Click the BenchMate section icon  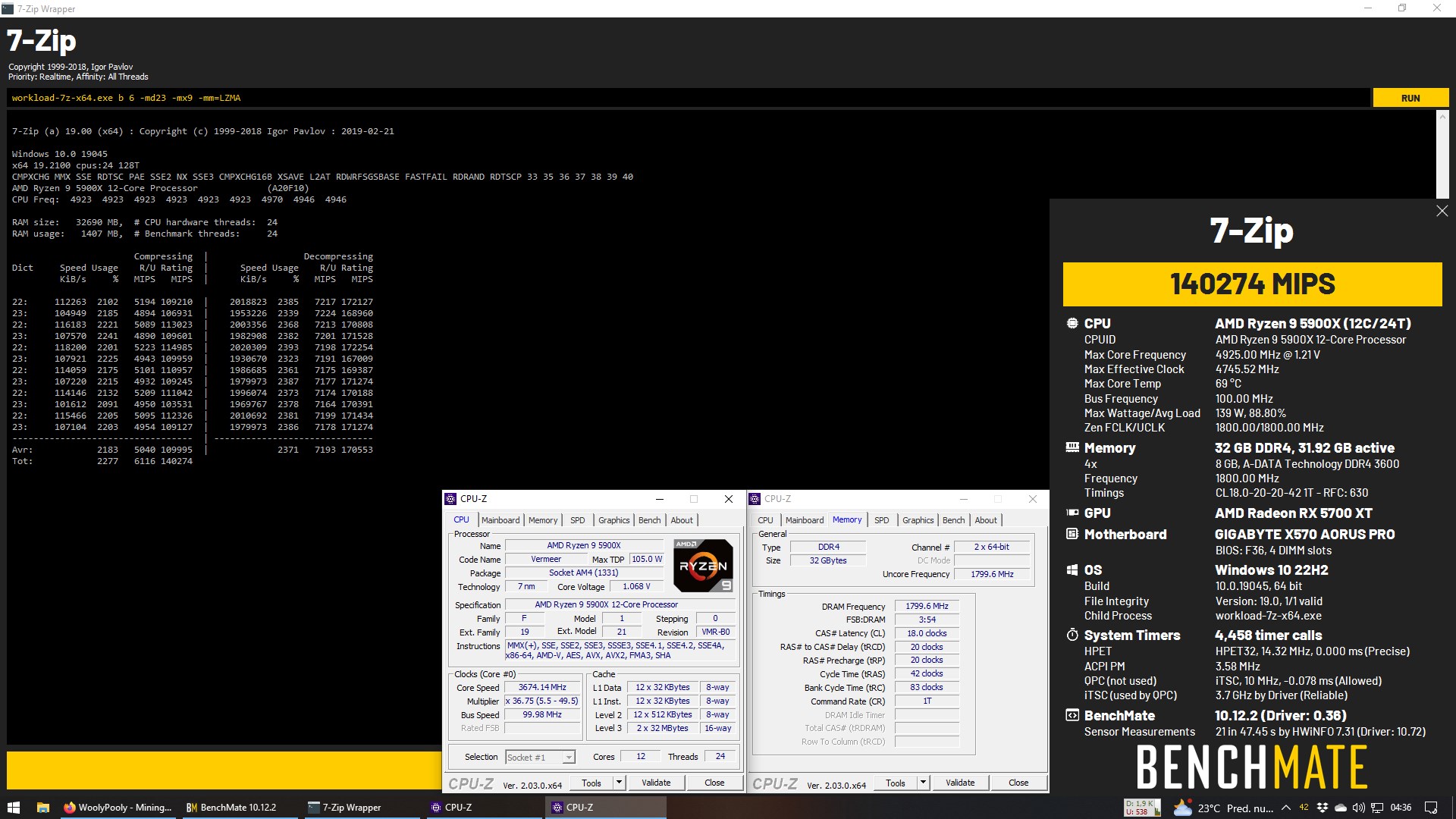1072,715
